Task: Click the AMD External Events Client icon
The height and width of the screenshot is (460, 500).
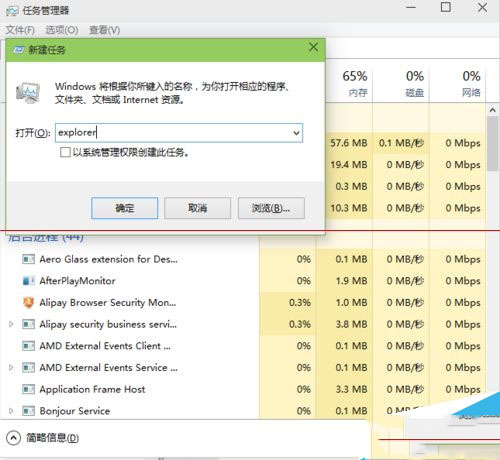Action: point(28,346)
